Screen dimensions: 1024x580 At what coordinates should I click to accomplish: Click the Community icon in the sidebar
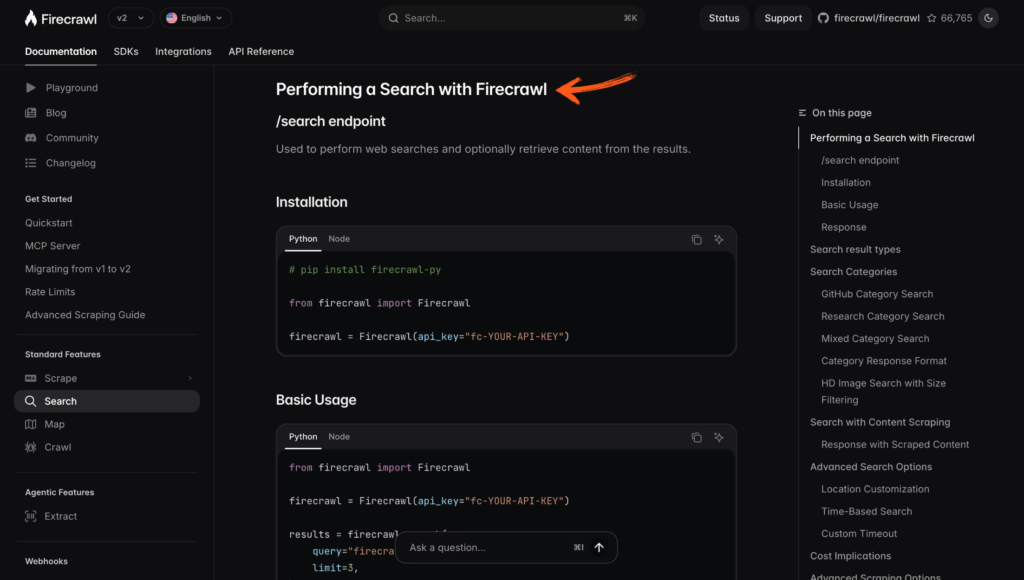(x=30, y=137)
